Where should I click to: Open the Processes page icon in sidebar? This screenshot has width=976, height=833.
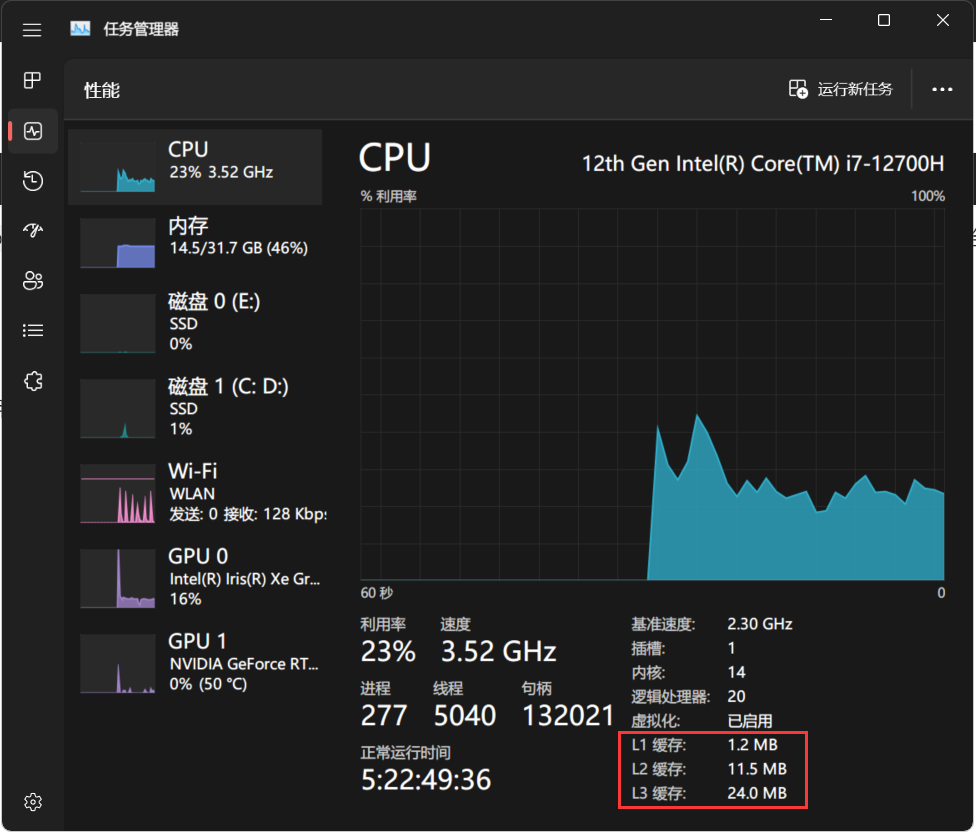(x=32, y=80)
